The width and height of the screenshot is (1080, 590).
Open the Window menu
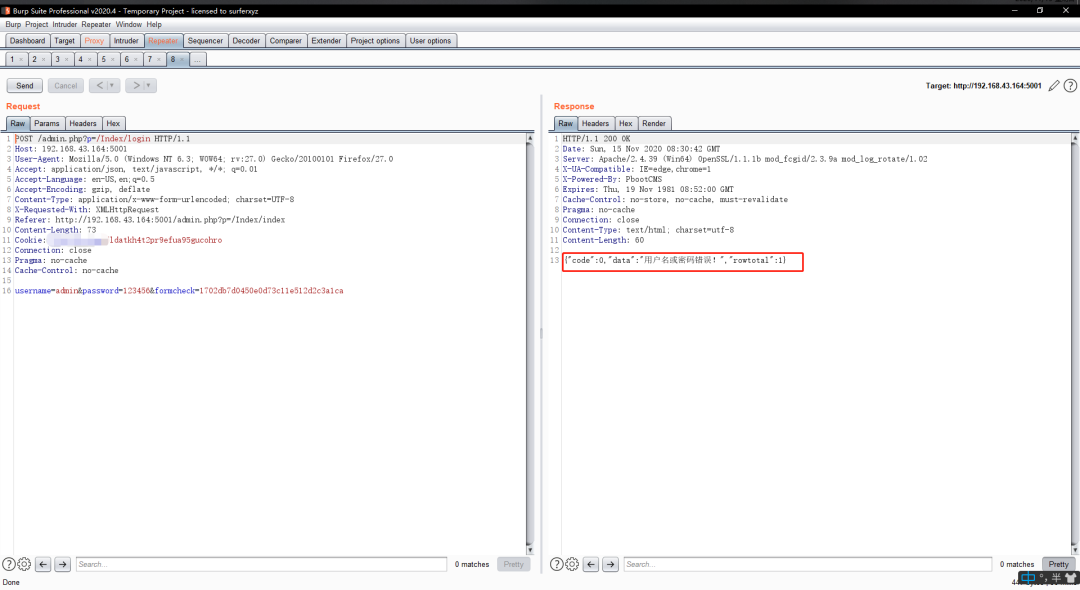pyautogui.click(x=129, y=24)
